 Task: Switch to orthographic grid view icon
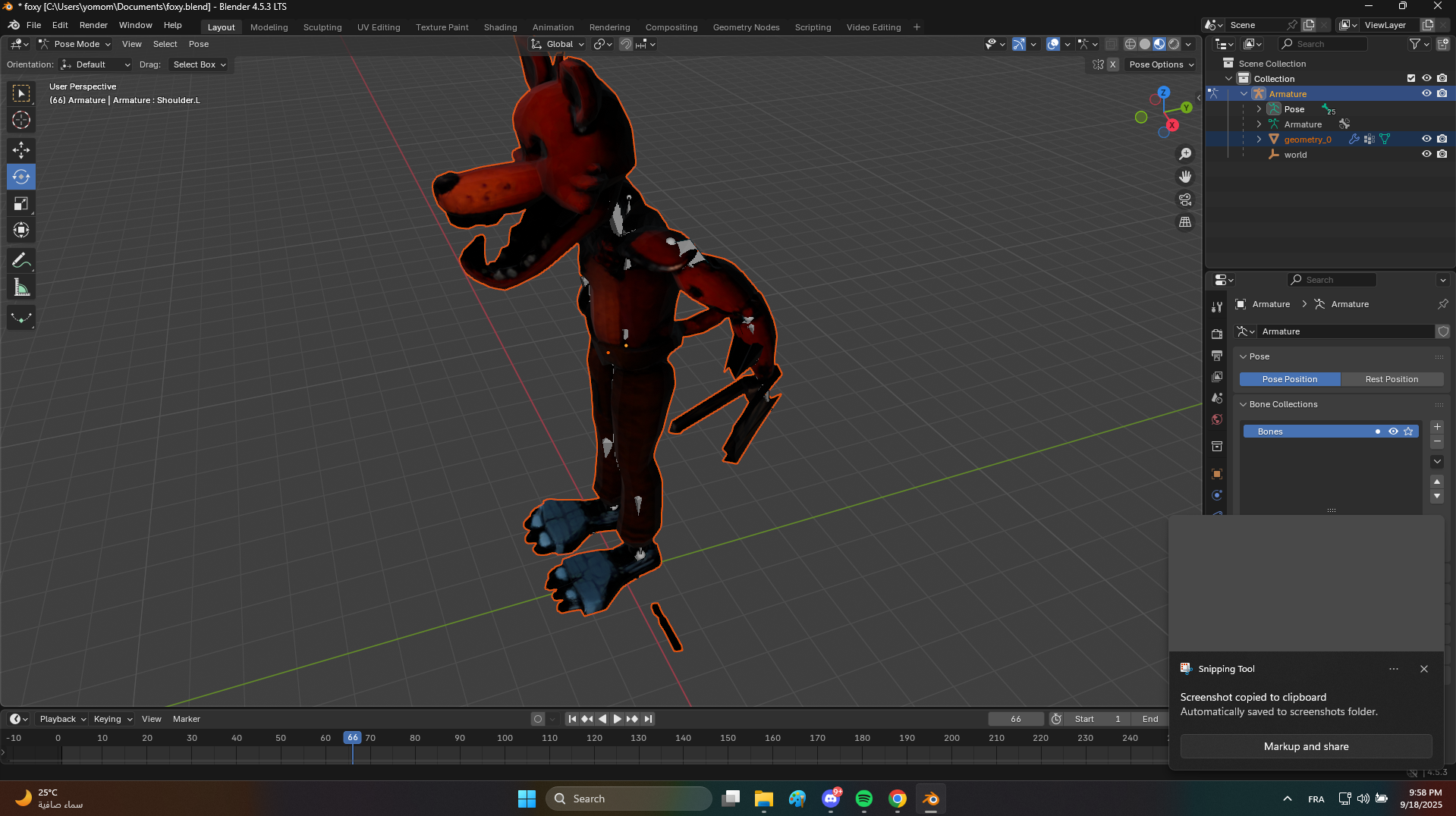click(1184, 222)
